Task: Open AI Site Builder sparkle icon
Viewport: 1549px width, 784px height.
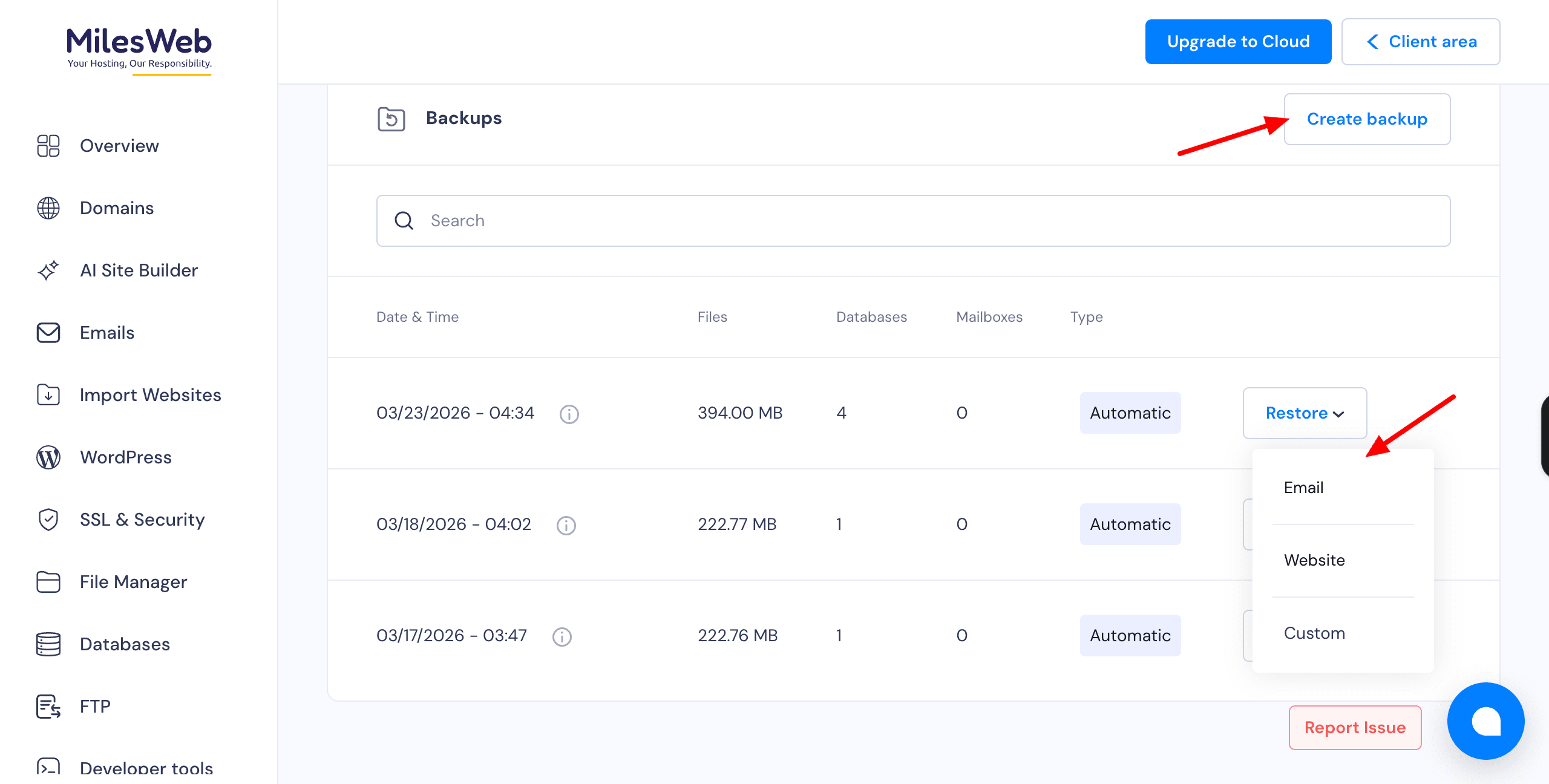Action: click(48, 270)
